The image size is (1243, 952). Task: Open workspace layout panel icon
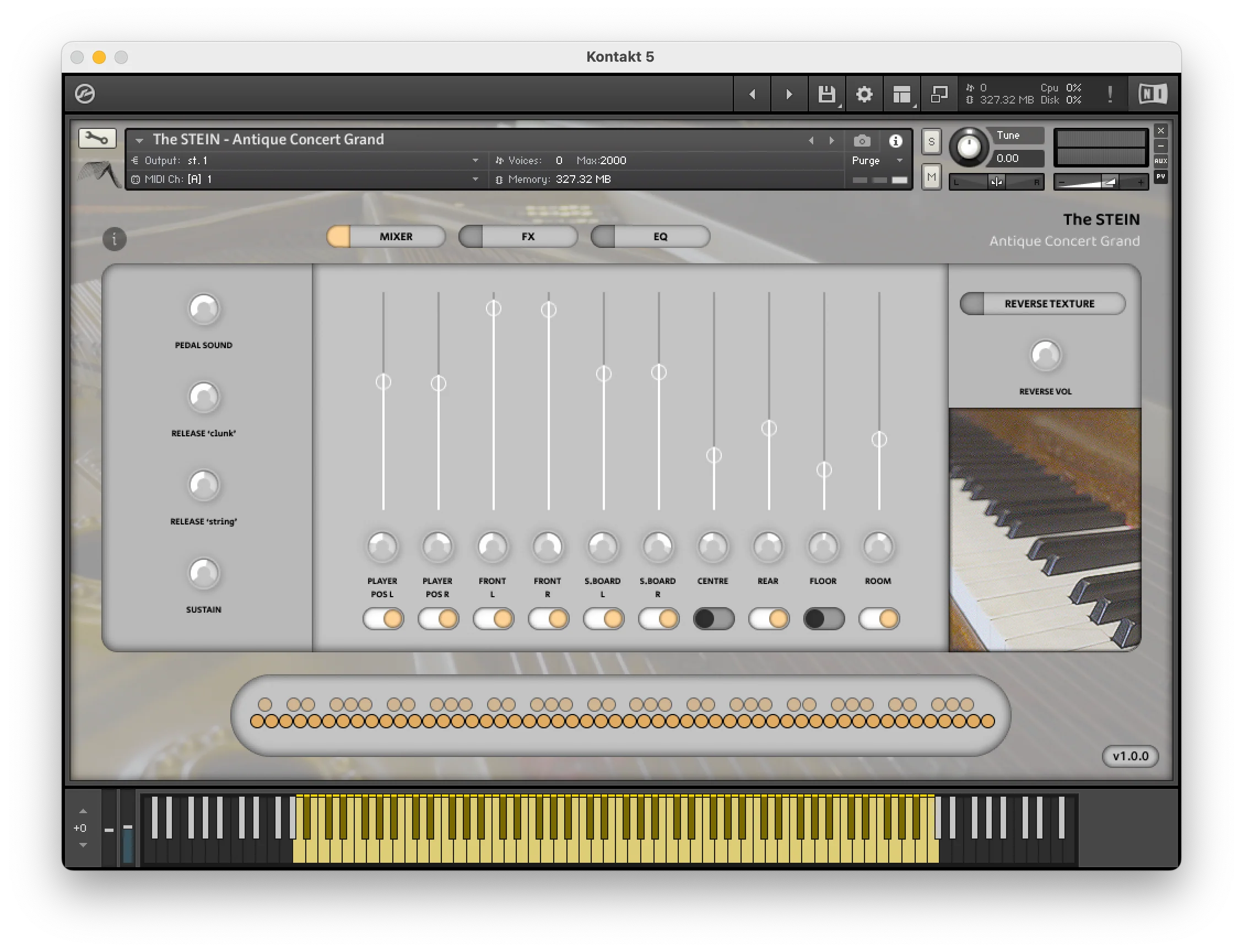[901, 94]
